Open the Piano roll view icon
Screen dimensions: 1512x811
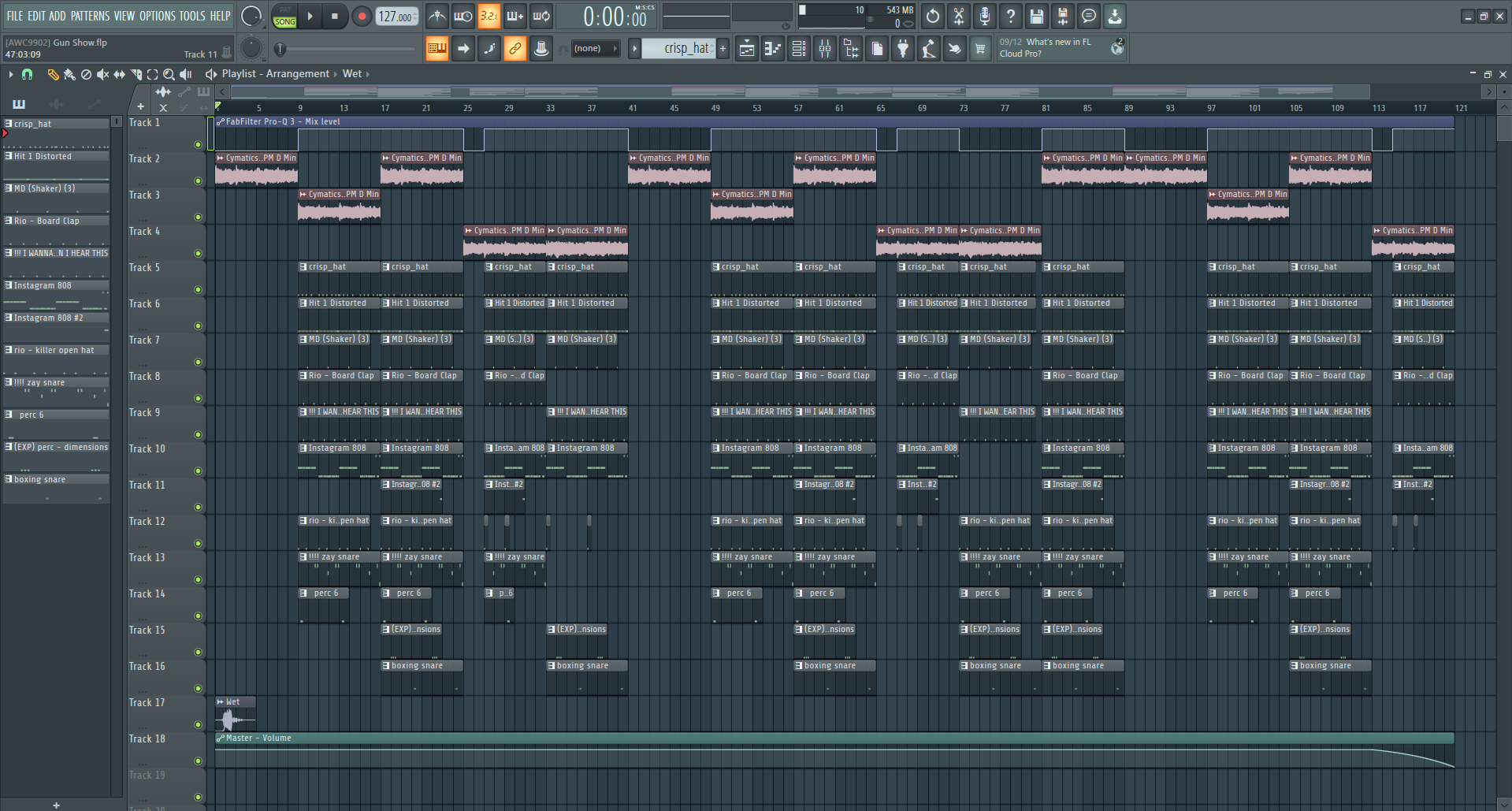[773, 49]
